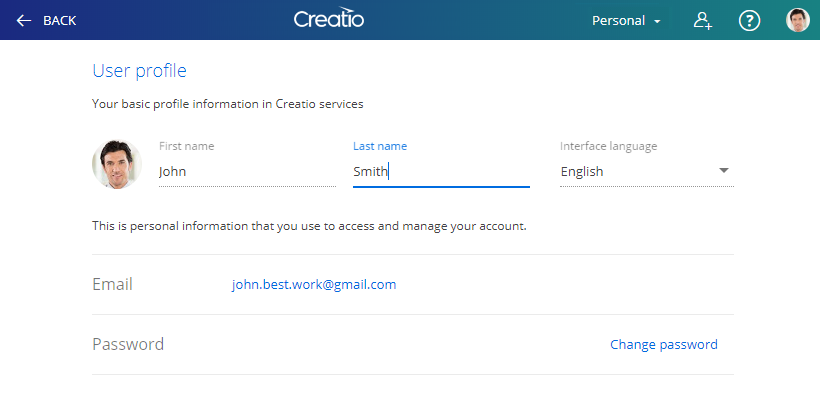Select the Password row label
Screen dimensions: 820x413
pos(128,345)
